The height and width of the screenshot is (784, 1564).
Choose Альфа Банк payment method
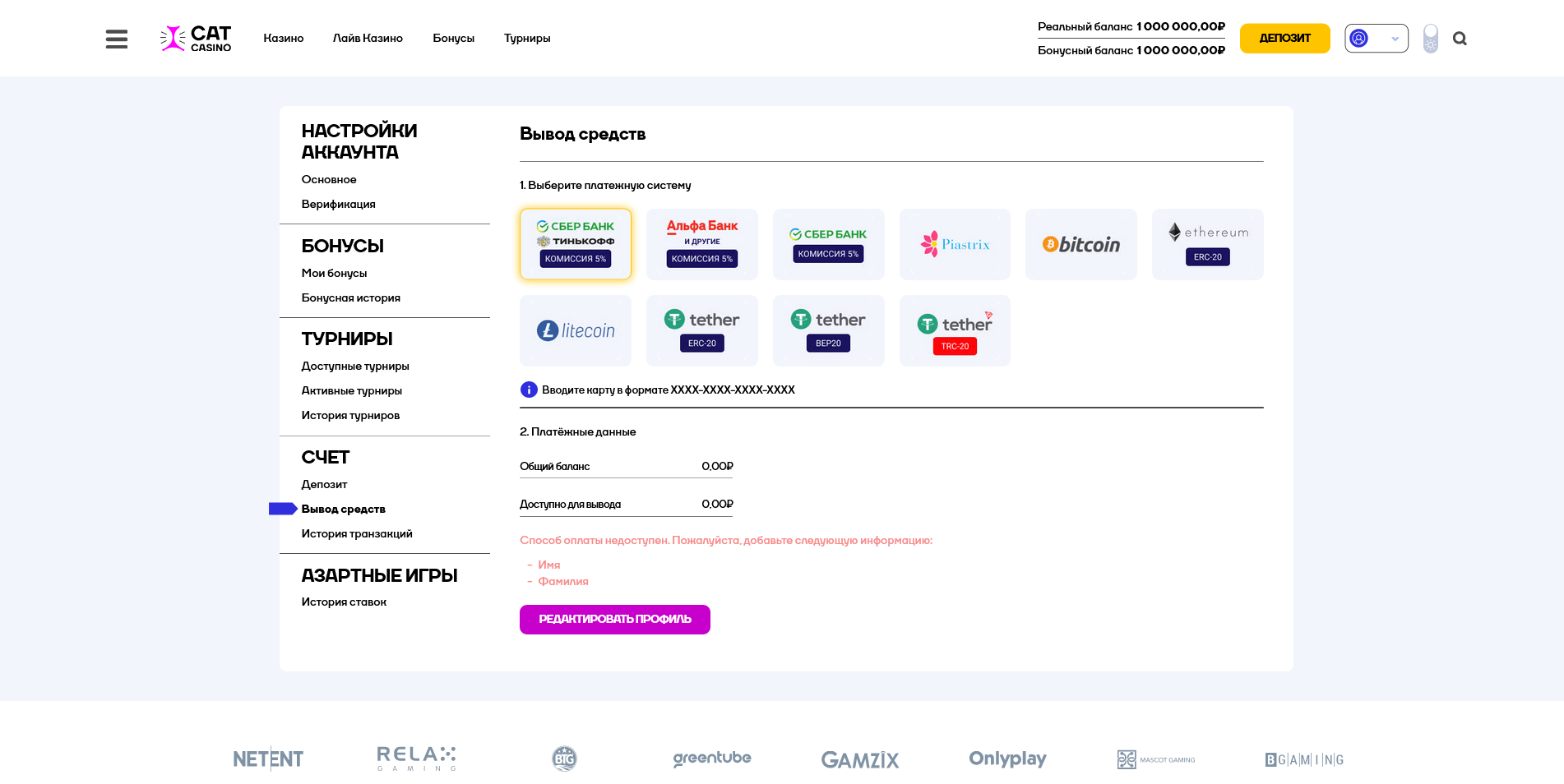(701, 244)
